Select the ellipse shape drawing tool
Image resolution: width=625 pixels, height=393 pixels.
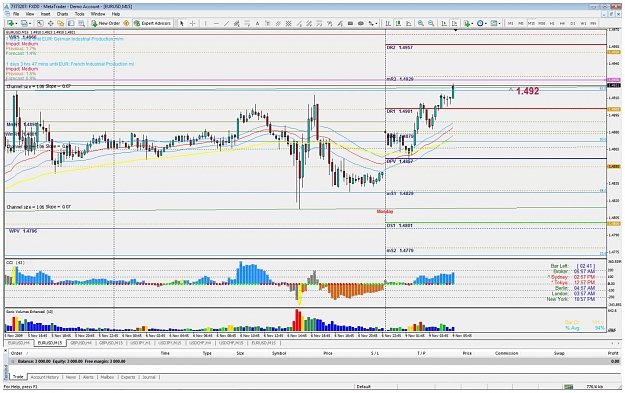click(361, 23)
